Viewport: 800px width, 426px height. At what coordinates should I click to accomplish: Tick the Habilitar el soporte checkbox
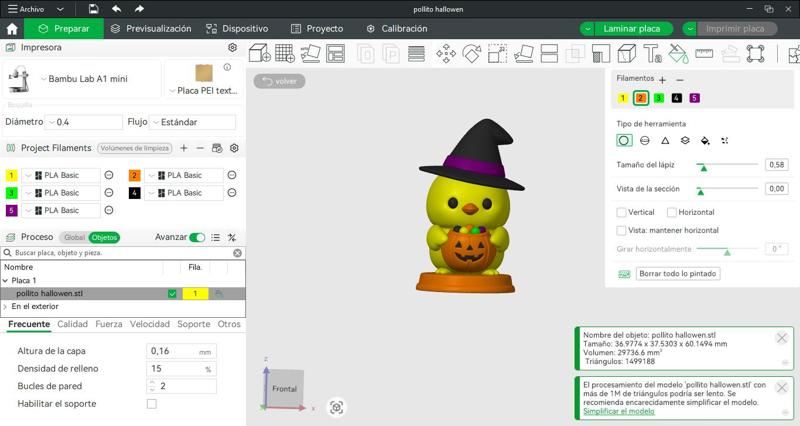pyautogui.click(x=152, y=404)
